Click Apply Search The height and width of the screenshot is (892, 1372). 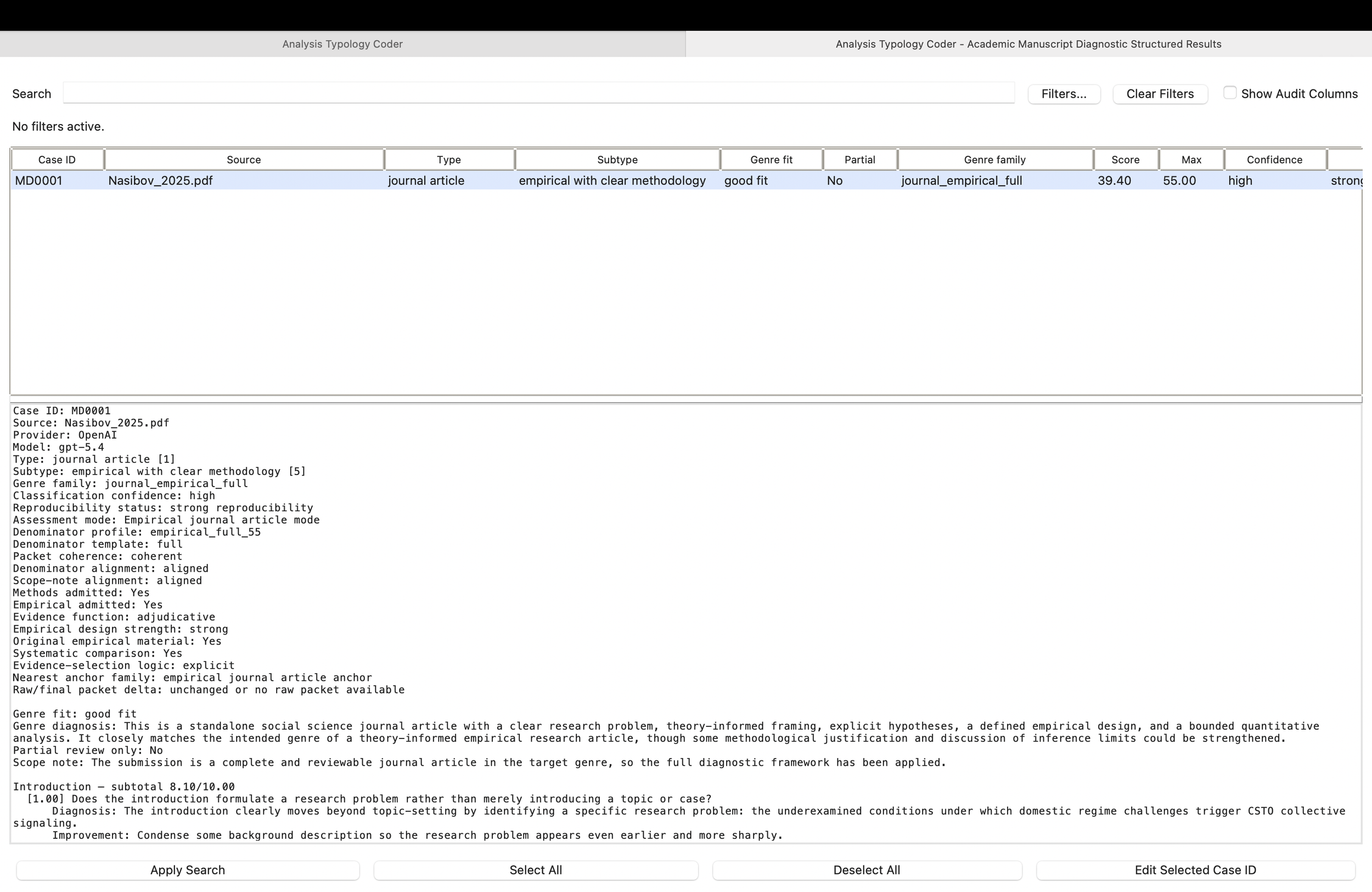click(187, 870)
